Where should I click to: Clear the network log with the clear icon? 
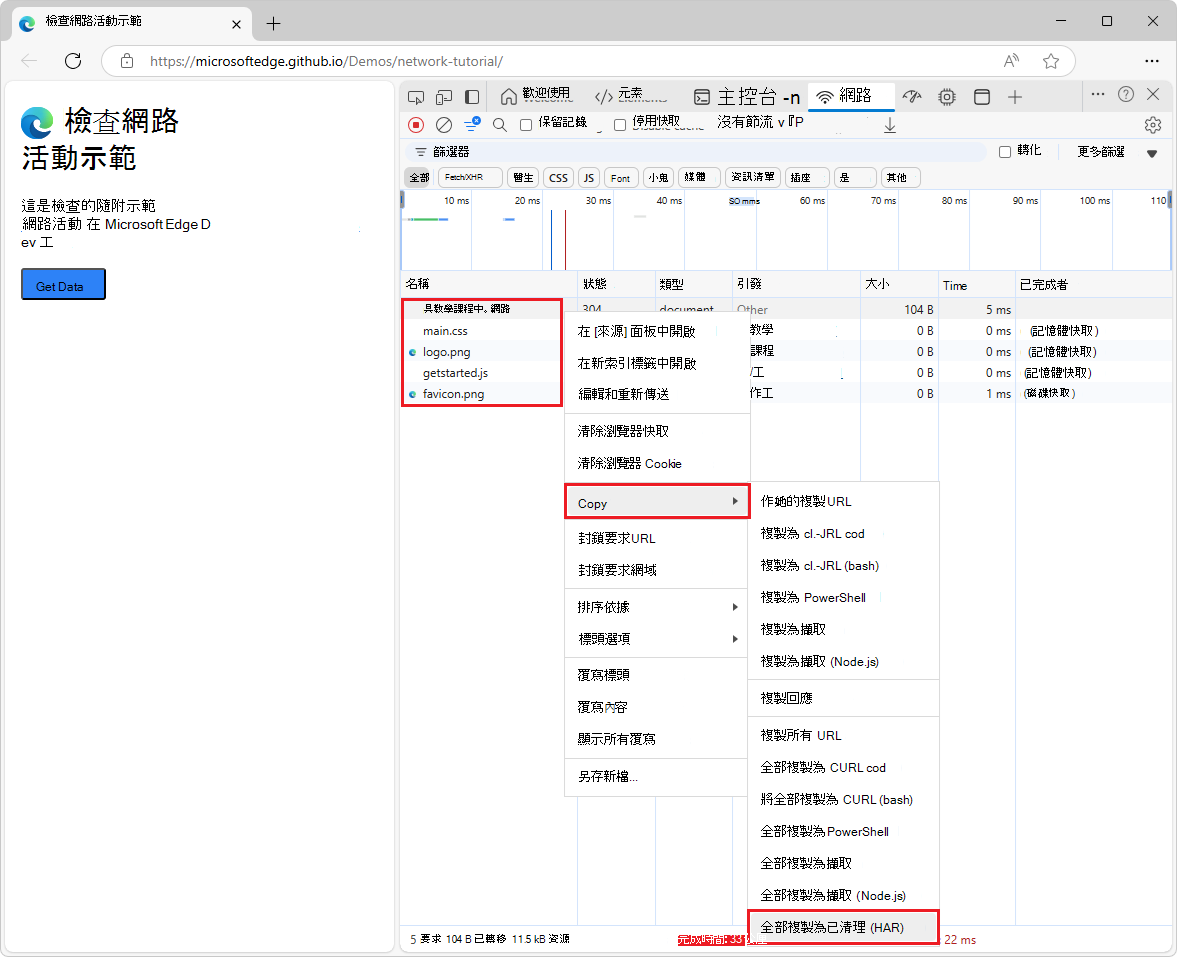tap(443, 124)
